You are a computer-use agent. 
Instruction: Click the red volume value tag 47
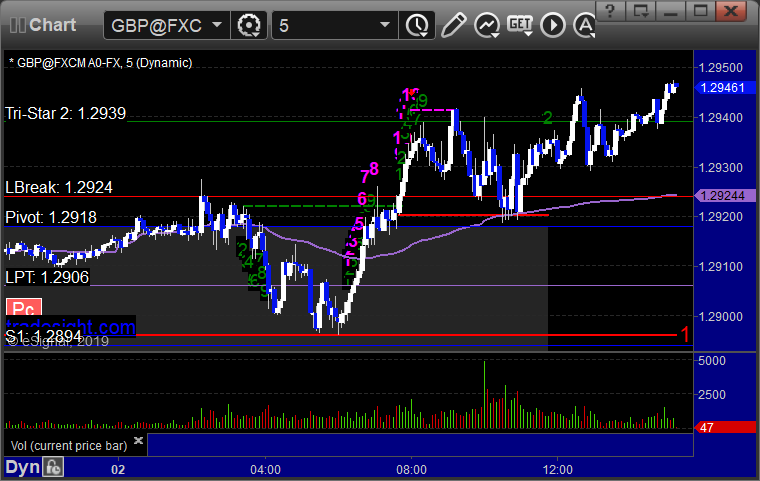pyautogui.click(x=725, y=427)
